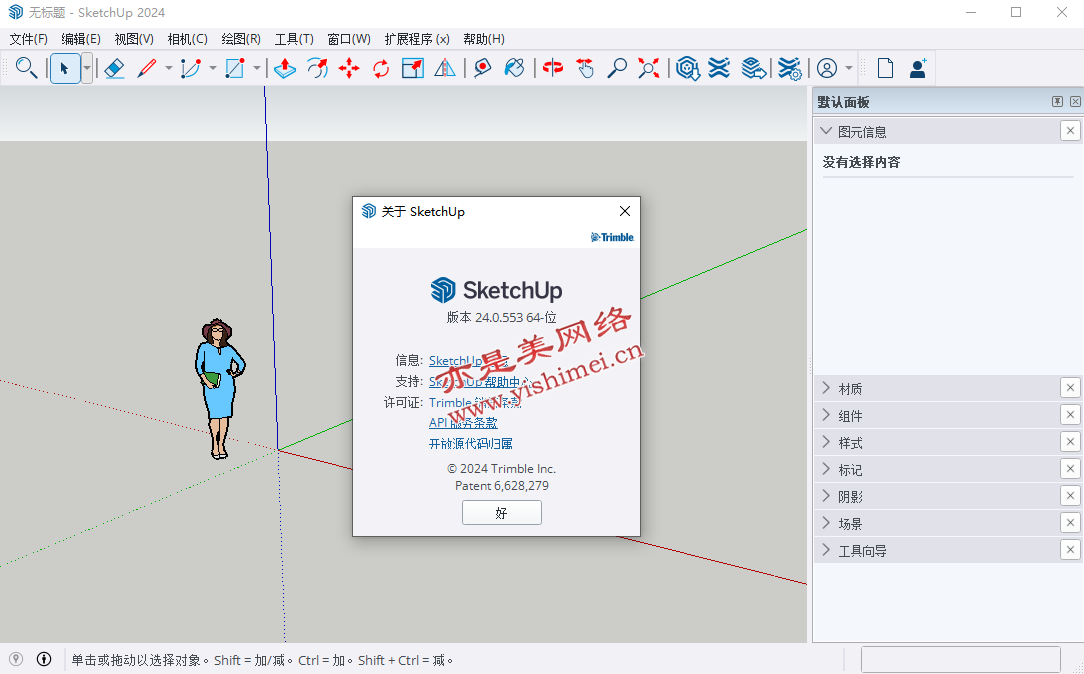Select the Follow Me/Offset tool

317,68
